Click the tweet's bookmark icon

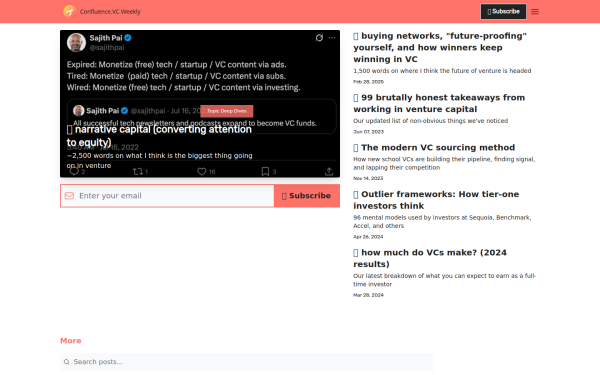coord(265,171)
